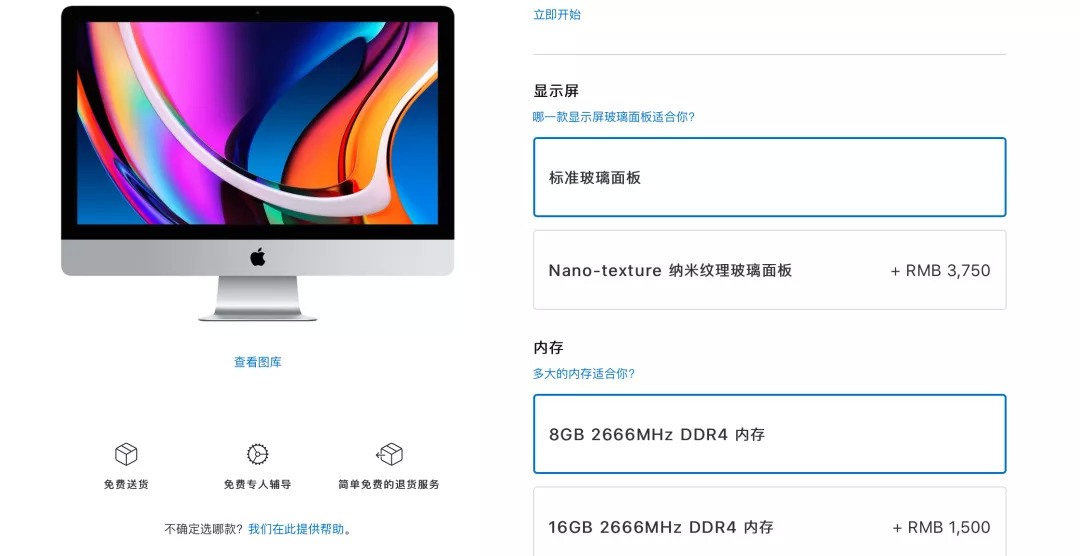Click the + RMB 1,500 price text
1080x556 pixels.
[942, 528]
